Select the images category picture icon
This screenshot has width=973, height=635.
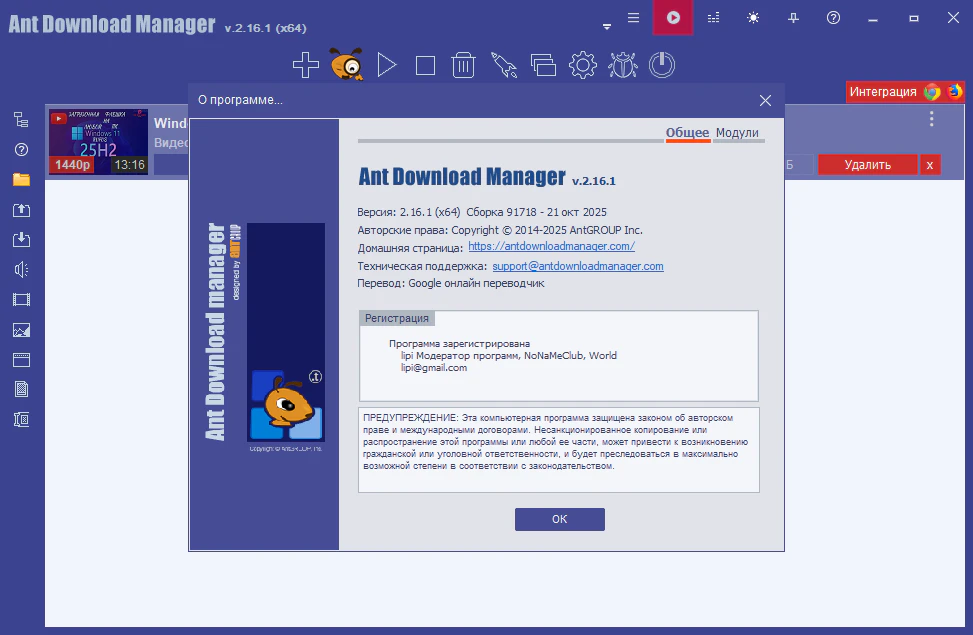(21, 329)
